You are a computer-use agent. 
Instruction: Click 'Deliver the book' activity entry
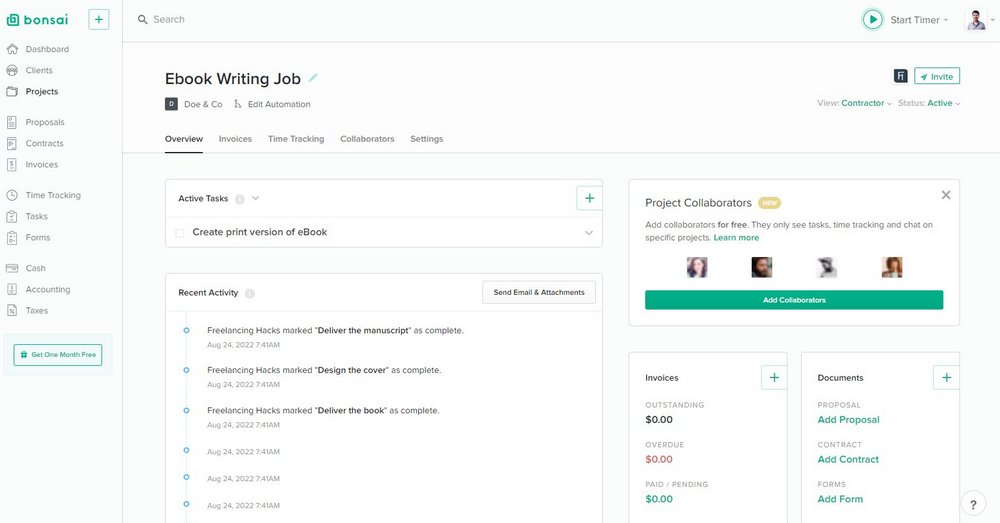pyautogui.click(x=323, y=410)
